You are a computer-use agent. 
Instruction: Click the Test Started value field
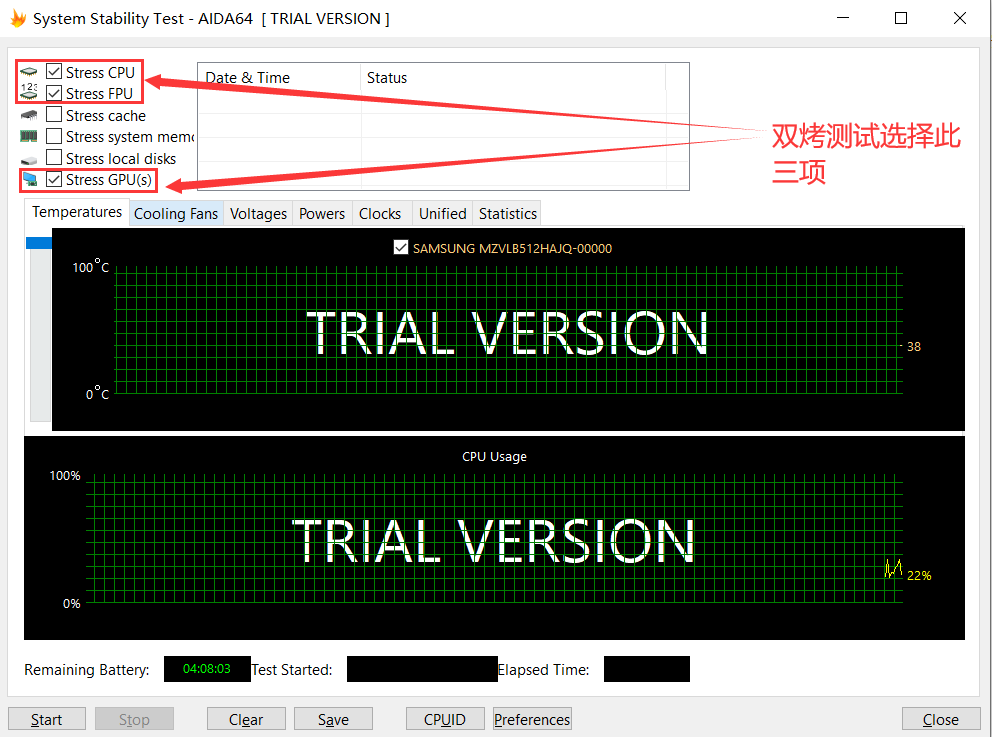coord(422,669)
